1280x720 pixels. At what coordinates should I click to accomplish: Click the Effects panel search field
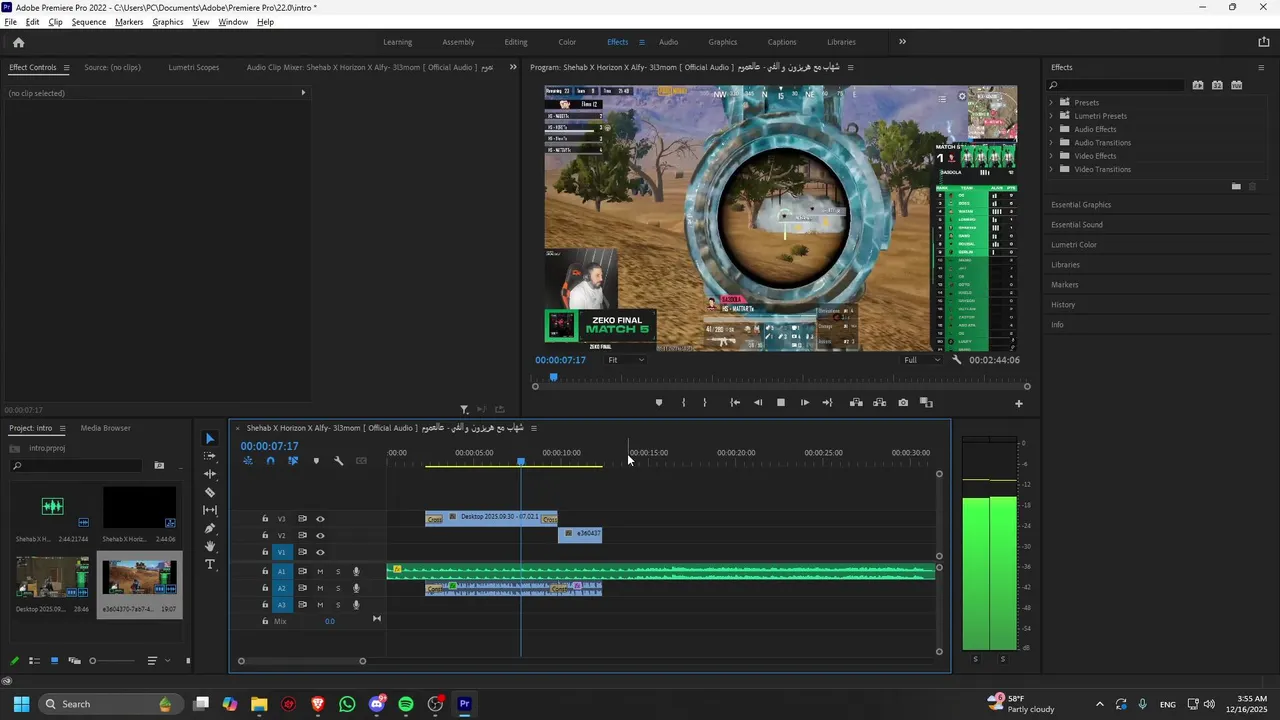click(1114, 85)
